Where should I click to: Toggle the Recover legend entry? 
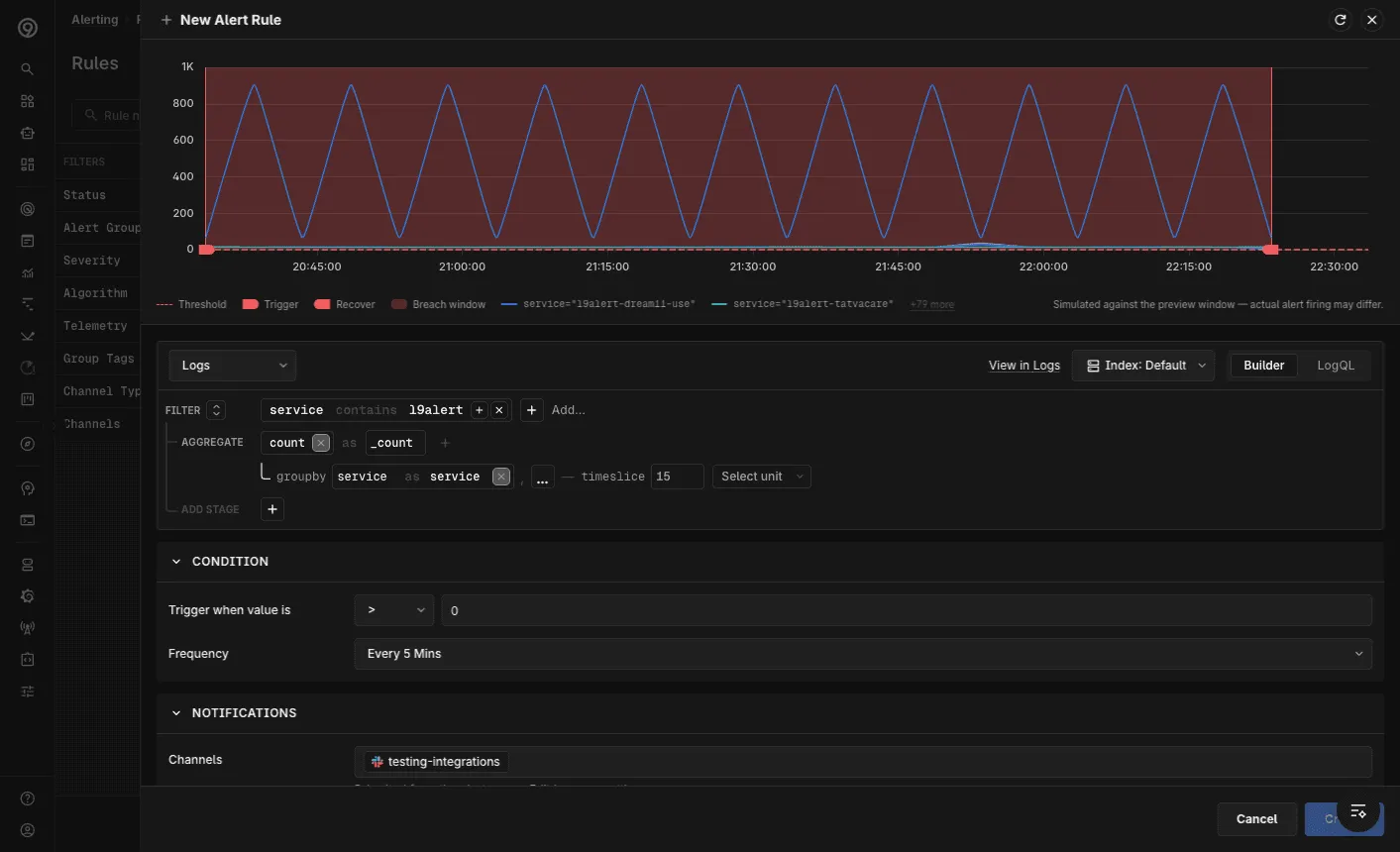[x=345, y=304]
